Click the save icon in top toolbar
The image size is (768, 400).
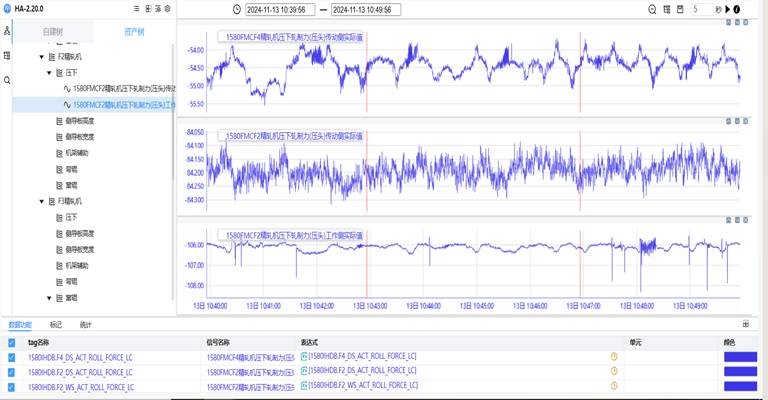682,9
